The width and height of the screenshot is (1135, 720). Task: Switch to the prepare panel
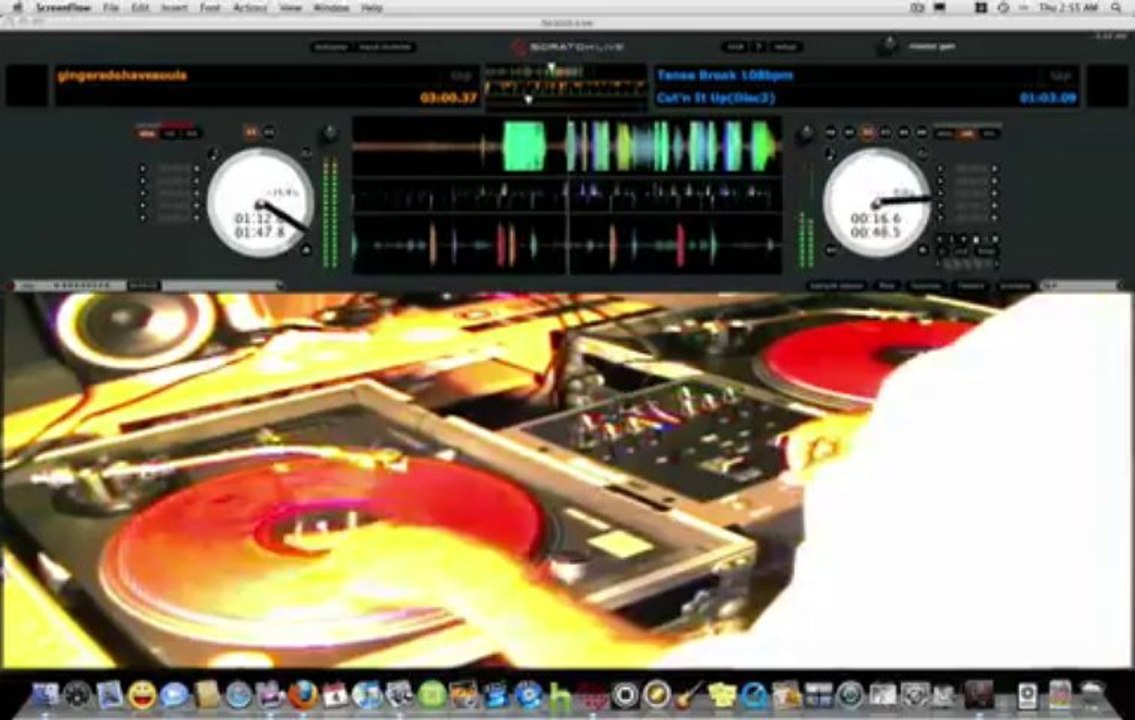[1016, 286]
